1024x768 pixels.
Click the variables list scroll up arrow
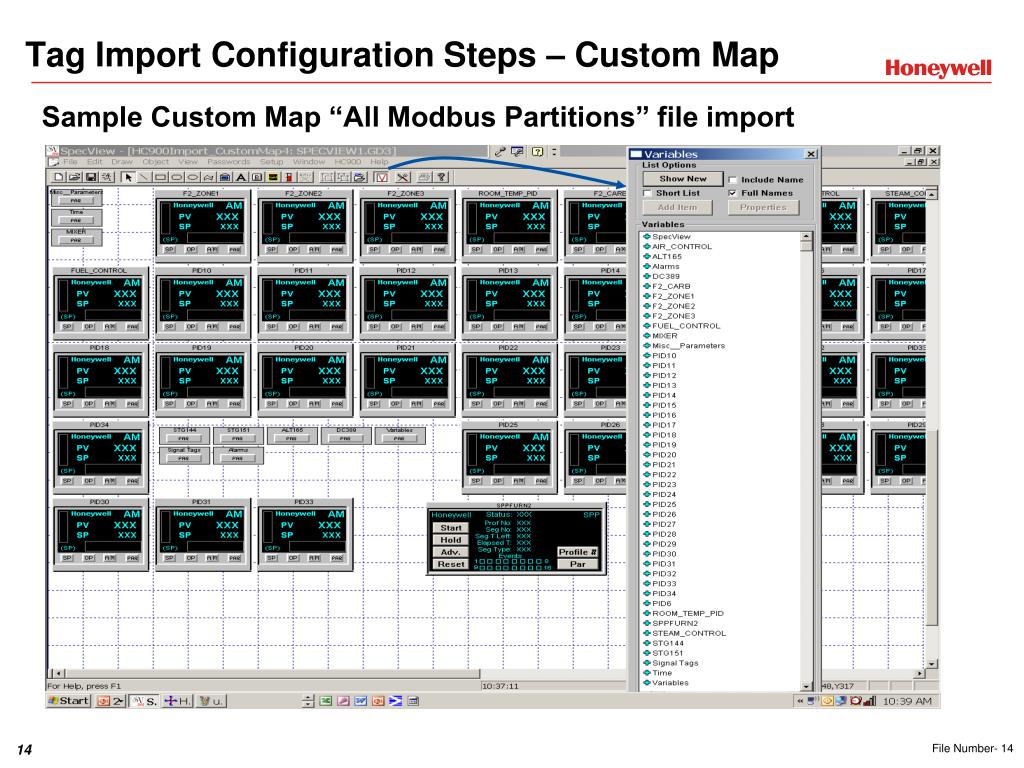(x=807, y=236)
